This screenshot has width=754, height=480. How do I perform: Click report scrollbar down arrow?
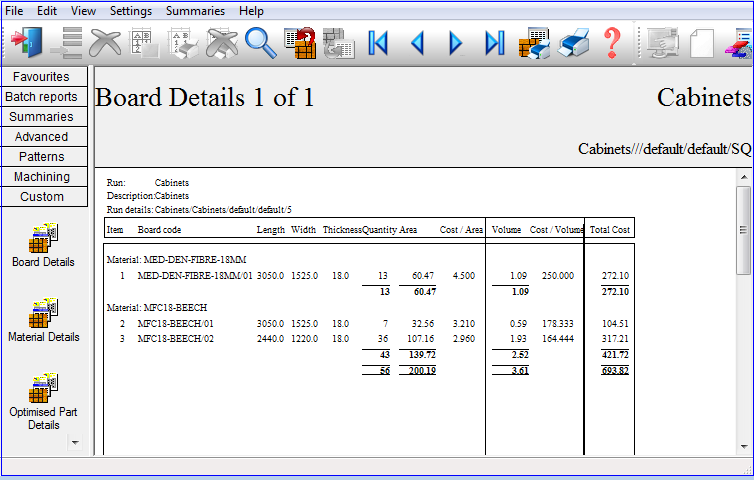pyautogui.click(x=744, y=447)
